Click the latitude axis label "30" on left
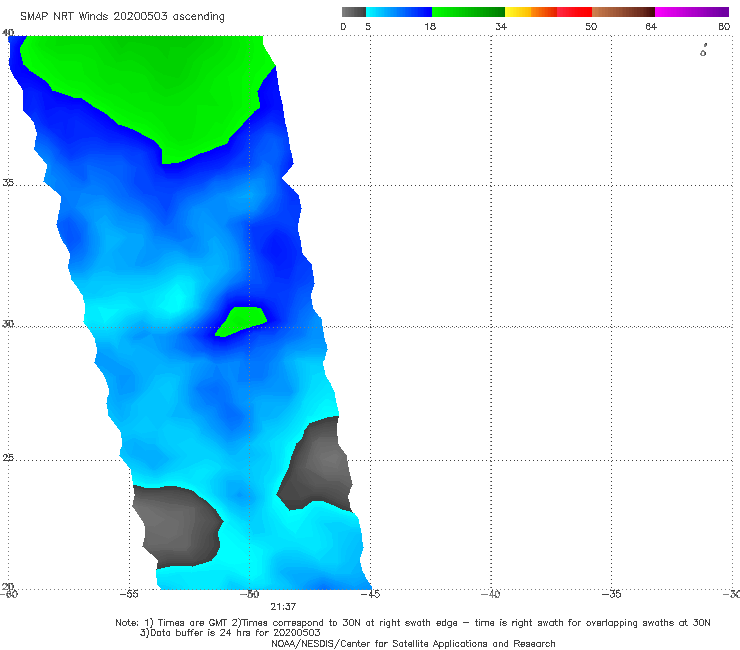Viewport: 740px width, 650px height. pyautogui.click(x=8, y=324)
